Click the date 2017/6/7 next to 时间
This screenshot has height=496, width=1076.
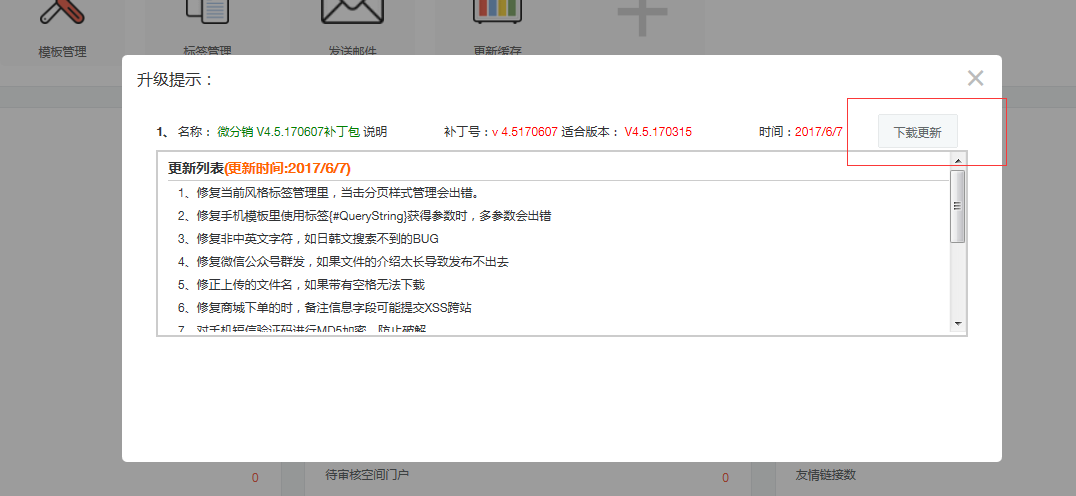point(819,132)
